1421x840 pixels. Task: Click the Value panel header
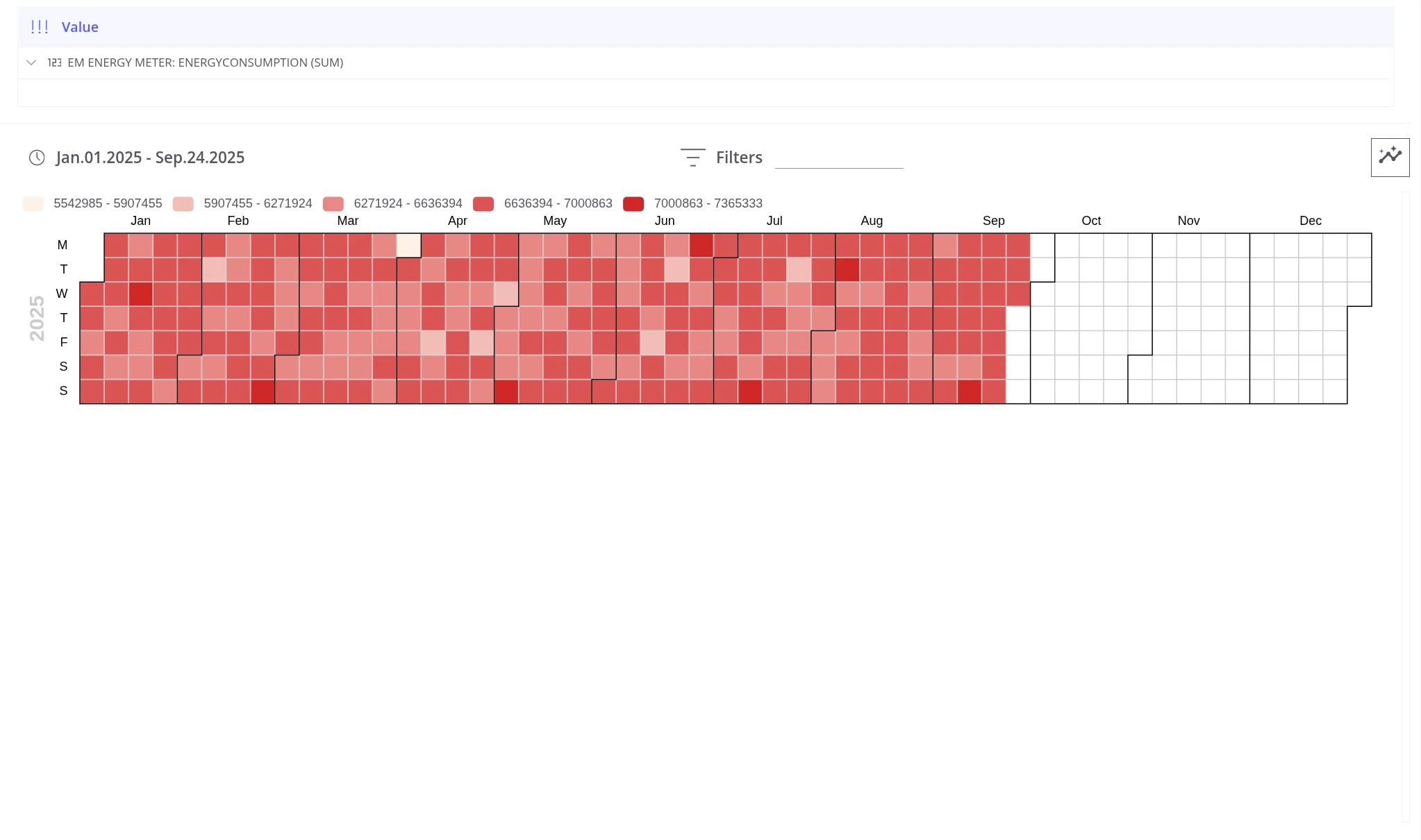(x=706, y=27)
